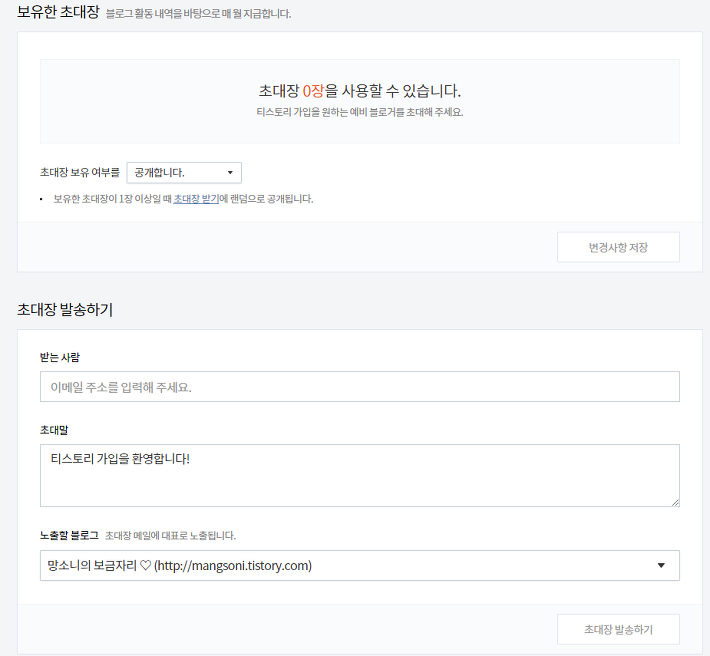Focus the 받는 사람 email input field
The image size is (710, 656).
coord(360,387)
